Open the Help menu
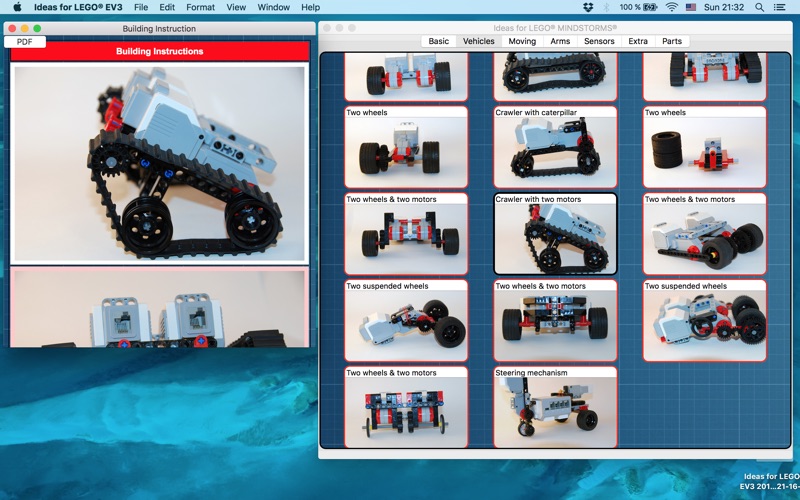800x500 pixels. pyautogui.click(x=310, y=7)
